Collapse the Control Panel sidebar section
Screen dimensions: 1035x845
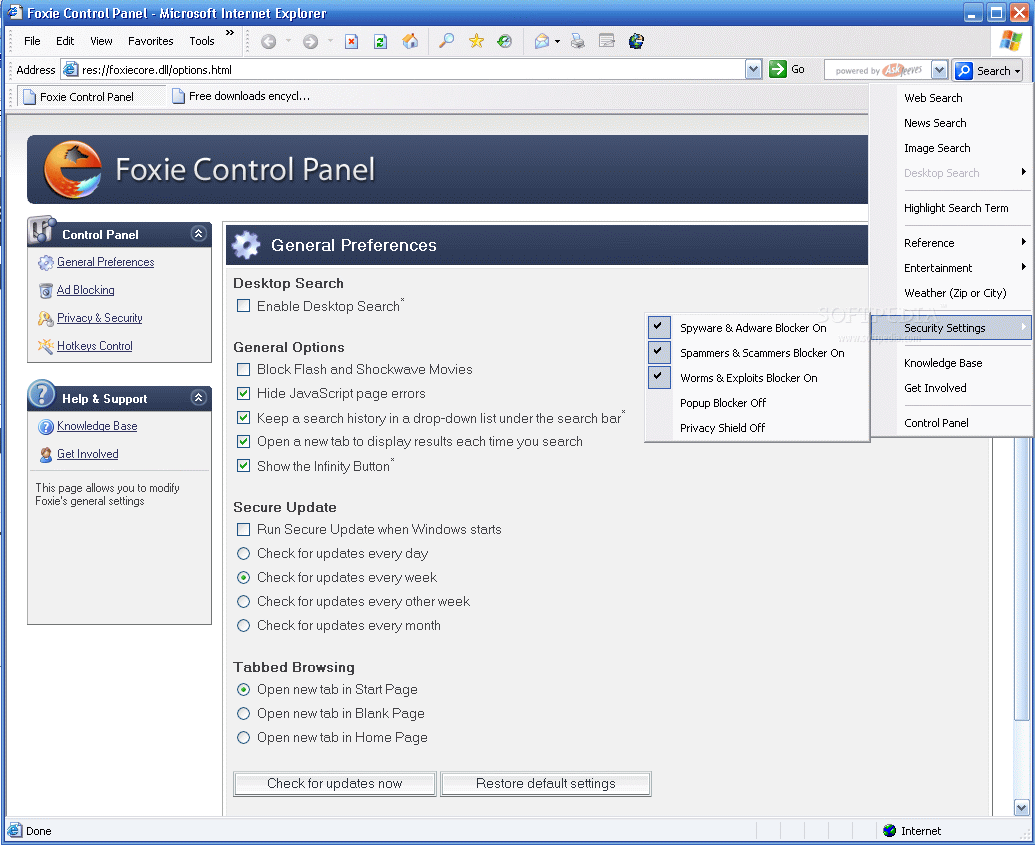tap(198, 234)
